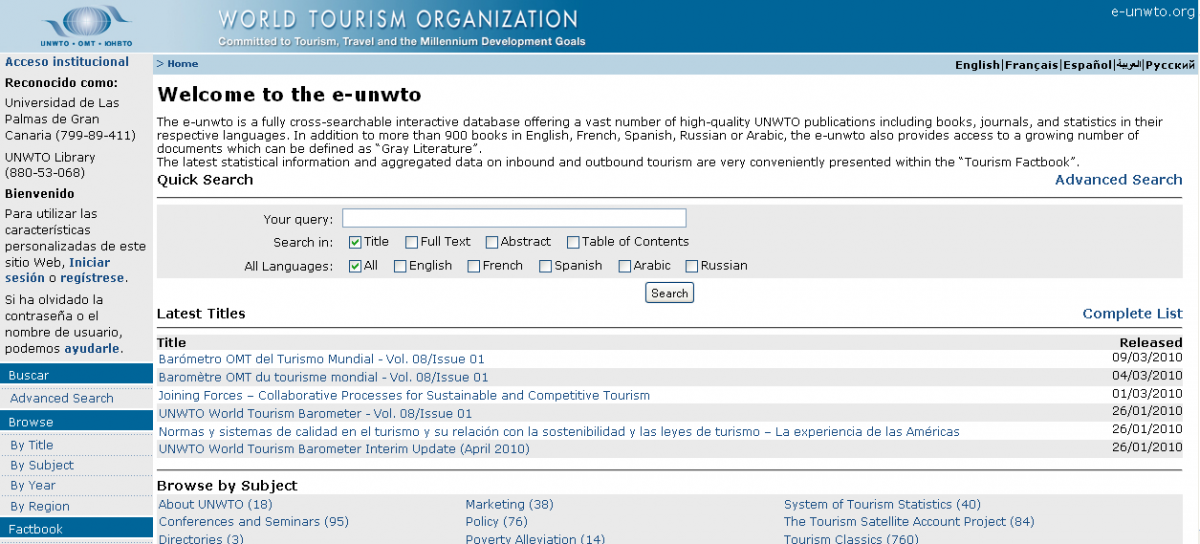Screen dimensions: 1200x544
Task: Enable the Full Text checkbox
Action: click(411, 242)
